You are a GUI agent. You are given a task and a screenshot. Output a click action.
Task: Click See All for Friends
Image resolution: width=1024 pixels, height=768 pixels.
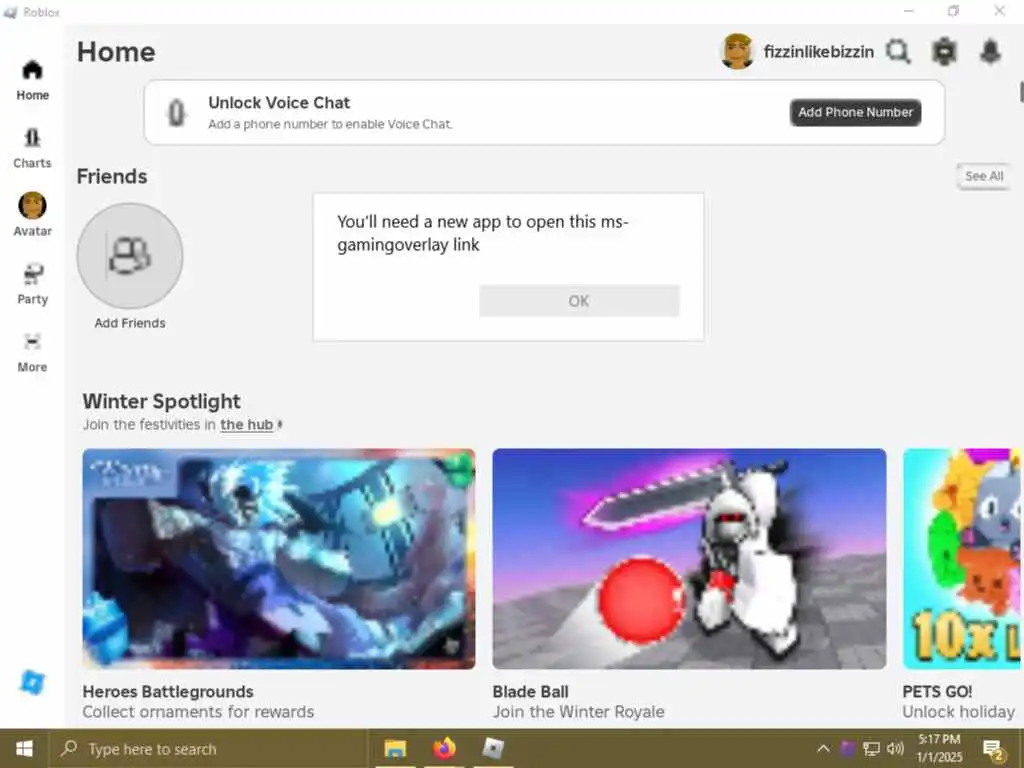(x=984, y=176)
